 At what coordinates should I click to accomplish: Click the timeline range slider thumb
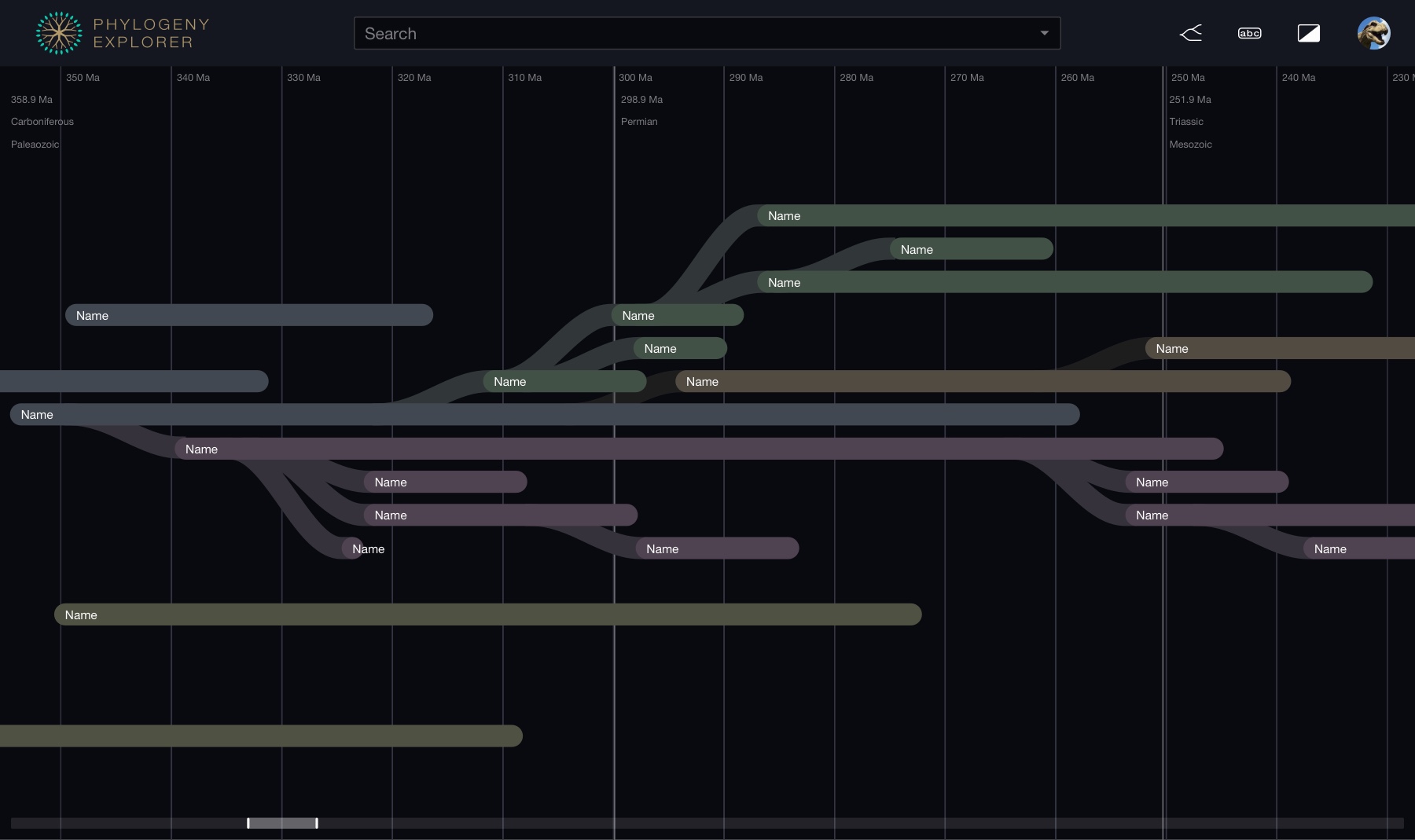[282, 823]
